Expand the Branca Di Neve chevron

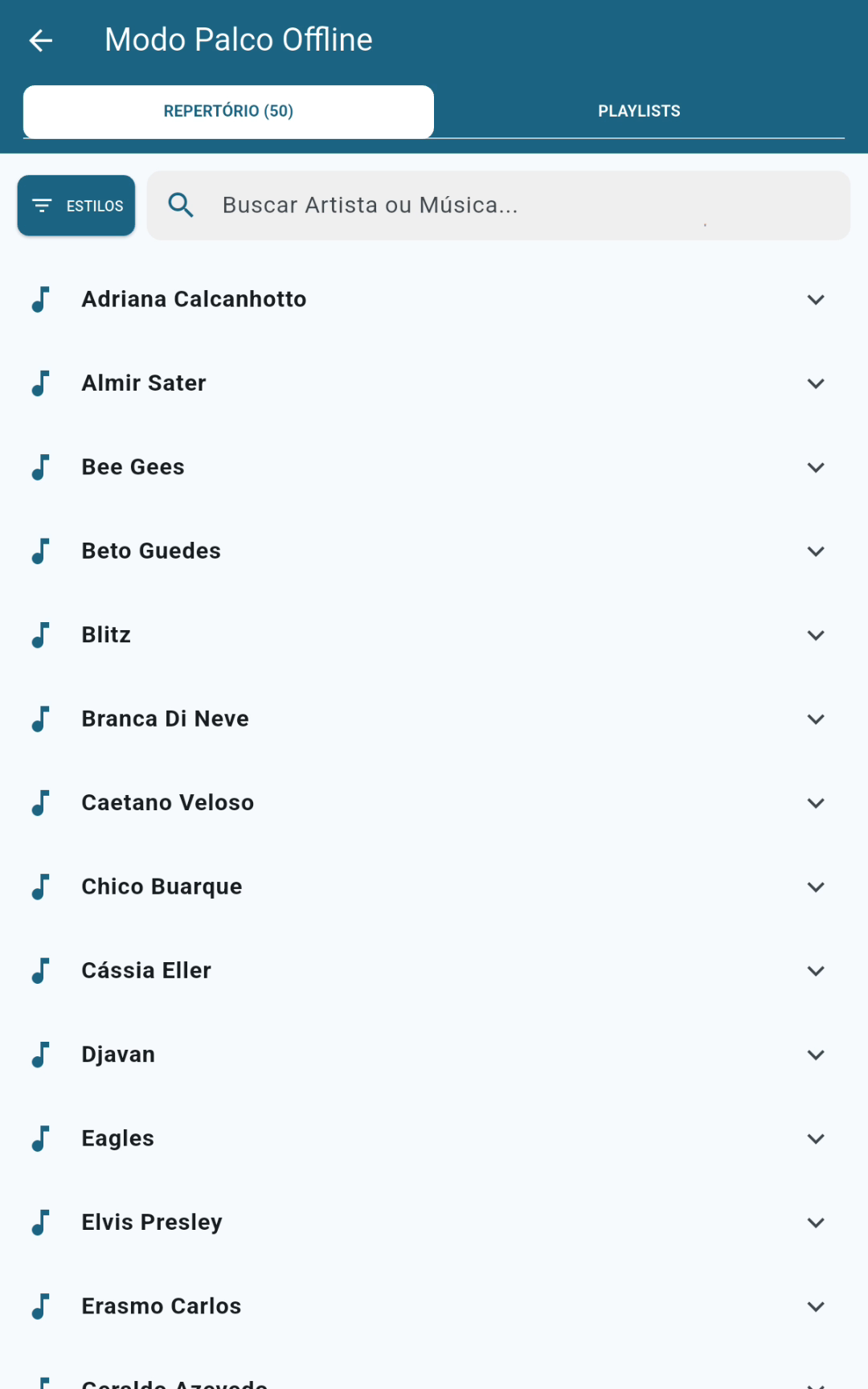point(816,719)
